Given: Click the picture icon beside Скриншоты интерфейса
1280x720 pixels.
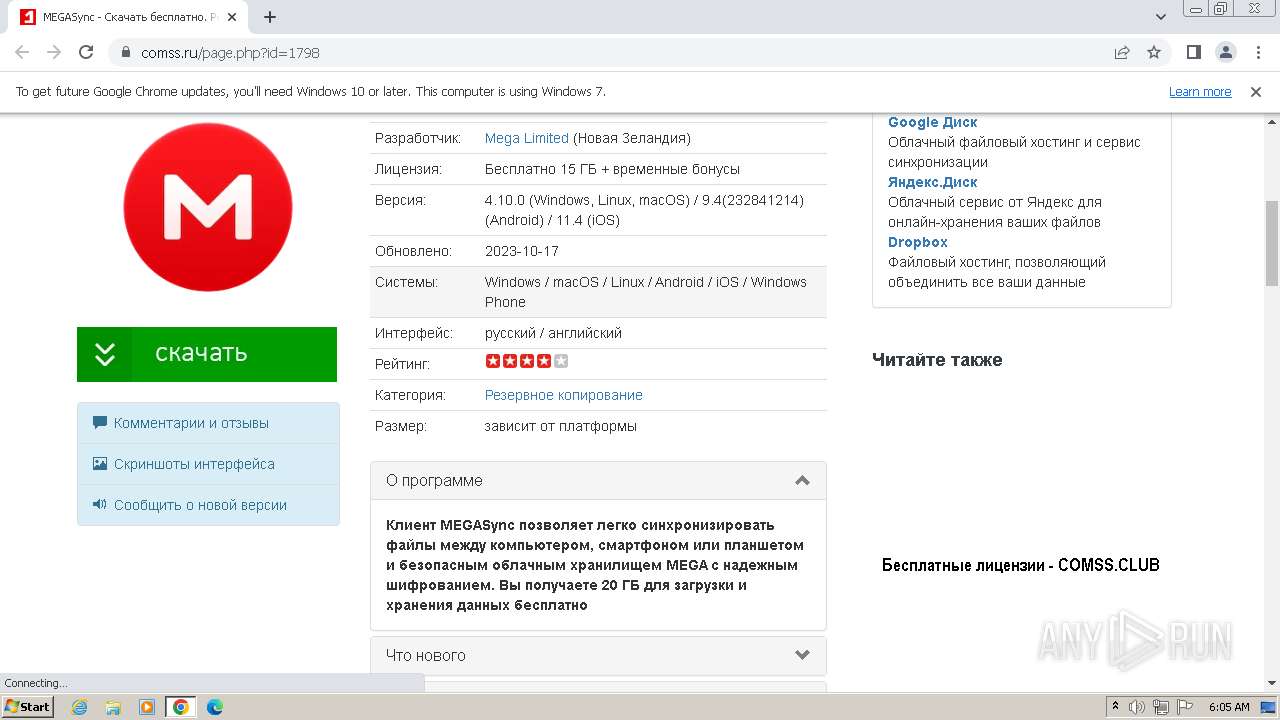Looking at the screenshot, I should (x=99, y=464).
